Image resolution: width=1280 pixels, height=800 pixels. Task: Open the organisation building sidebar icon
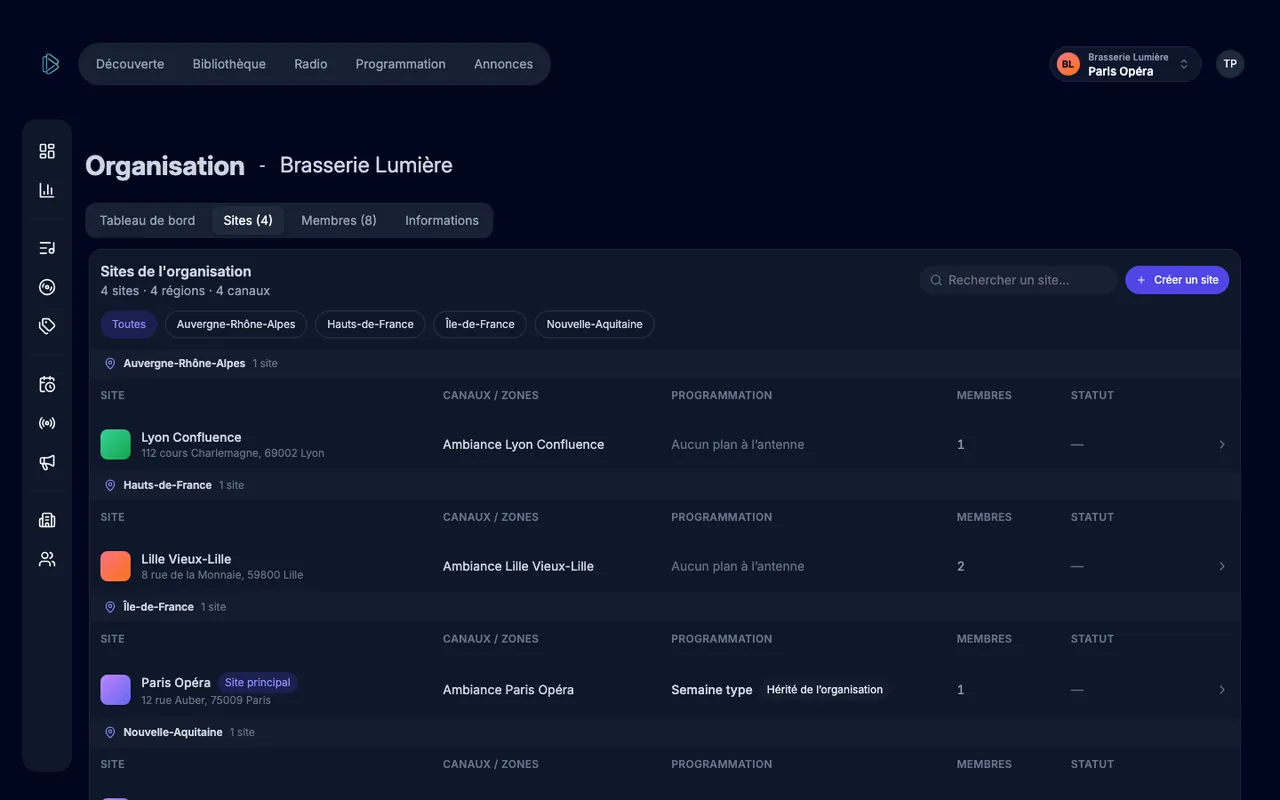coord(47,520)
